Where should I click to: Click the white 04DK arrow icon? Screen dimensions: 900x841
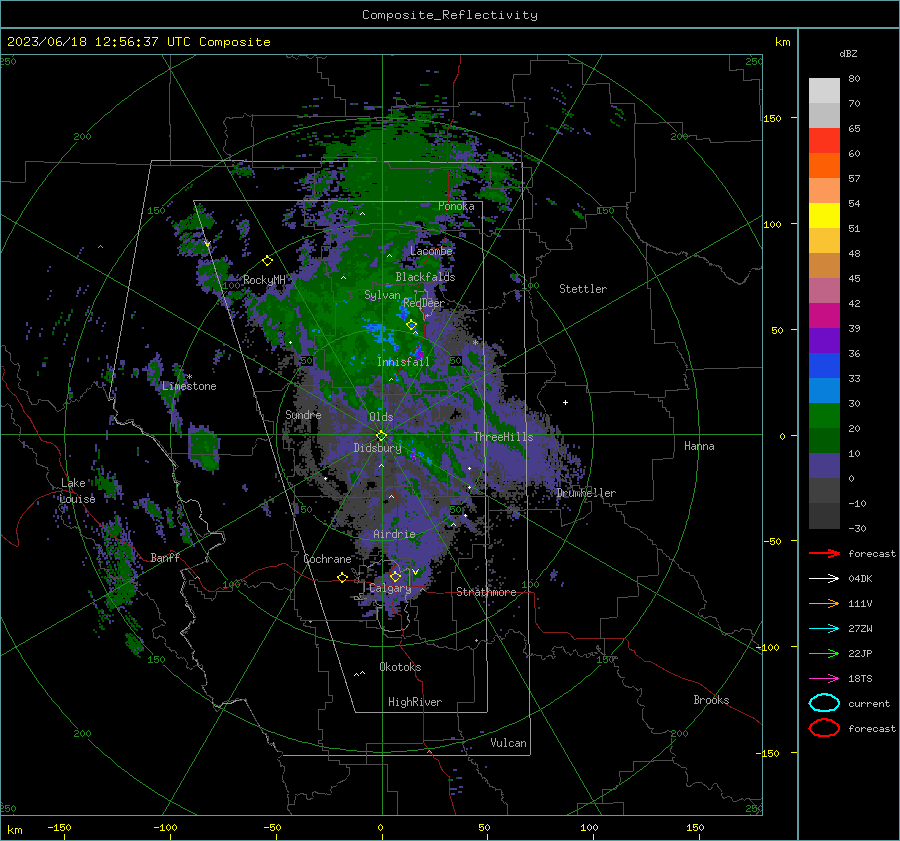(x=824, y=578)
